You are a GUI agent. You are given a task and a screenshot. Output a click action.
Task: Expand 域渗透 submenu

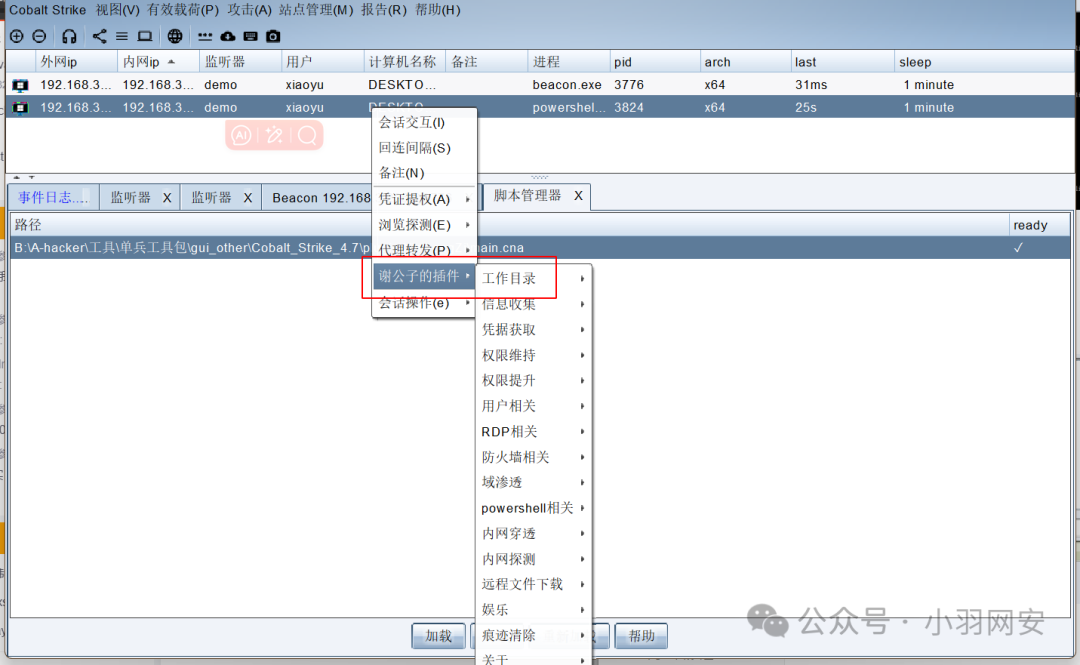(x=534, y=482)
